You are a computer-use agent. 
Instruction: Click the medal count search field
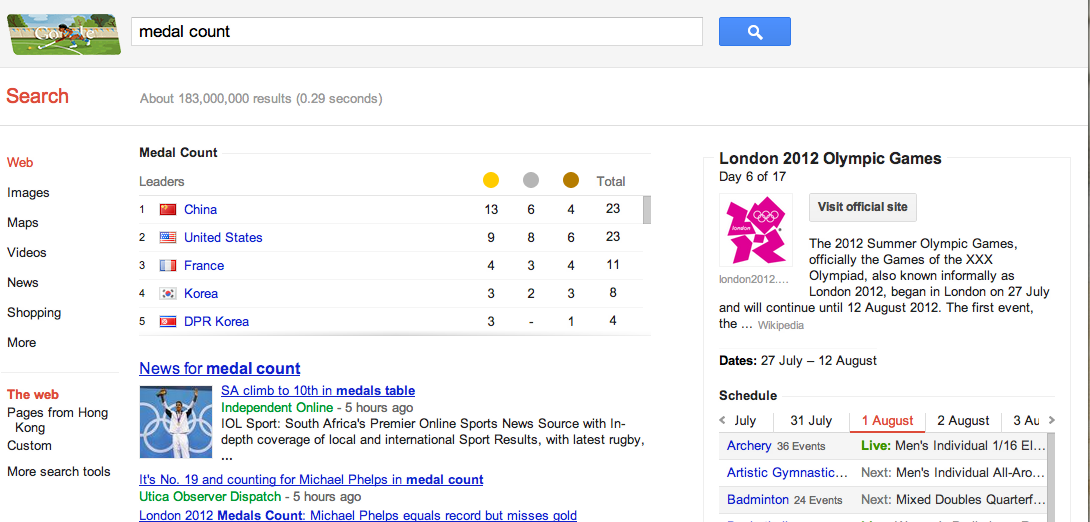tap(416, 32)
